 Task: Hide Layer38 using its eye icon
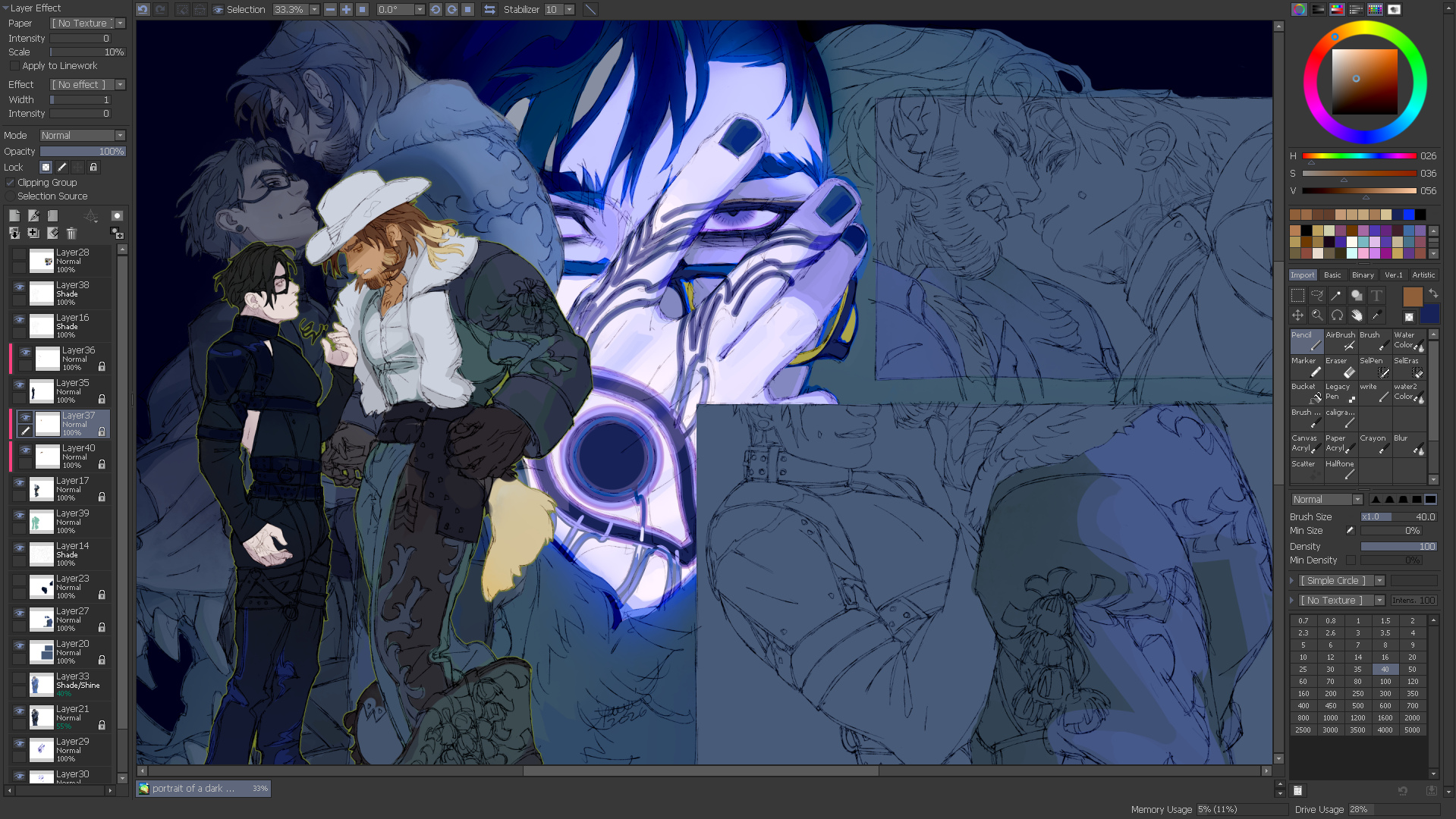pos(20,287)
